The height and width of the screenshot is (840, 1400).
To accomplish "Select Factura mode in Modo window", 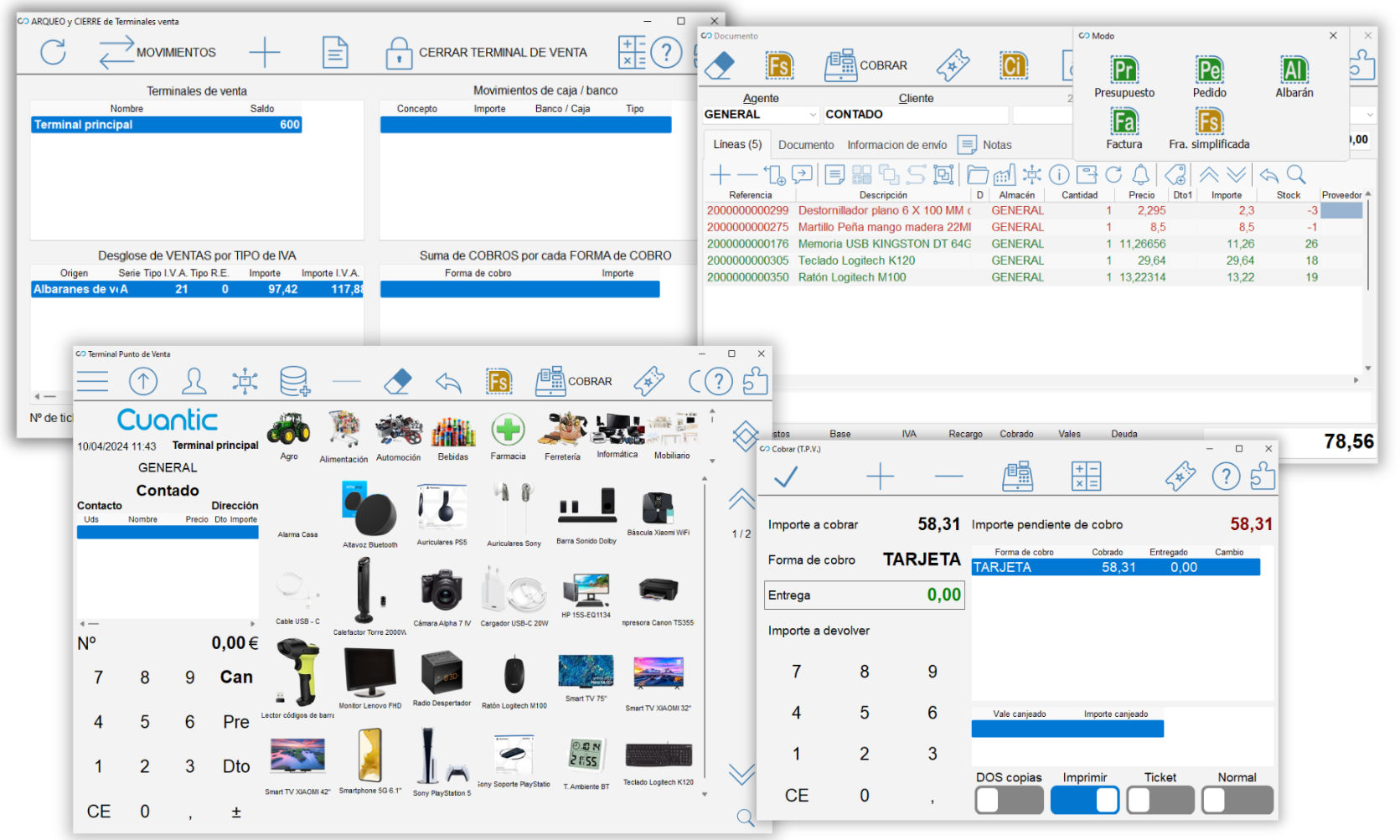I will 1124,129.
